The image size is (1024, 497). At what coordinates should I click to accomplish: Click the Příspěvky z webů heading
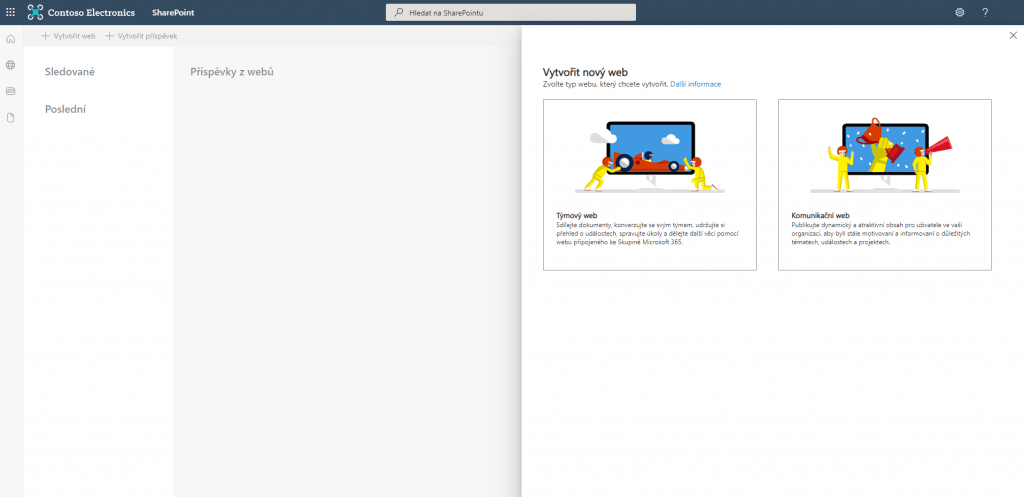(x=232, y=72)
